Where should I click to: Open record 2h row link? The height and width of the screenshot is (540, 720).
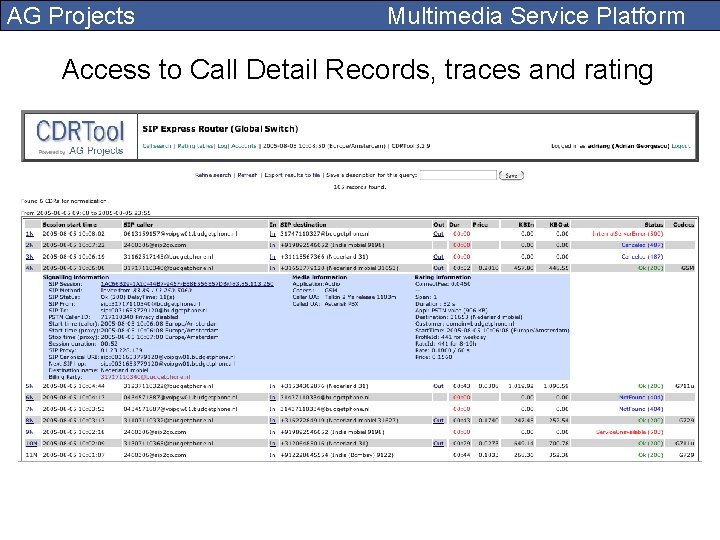click(x=29, y=245)
